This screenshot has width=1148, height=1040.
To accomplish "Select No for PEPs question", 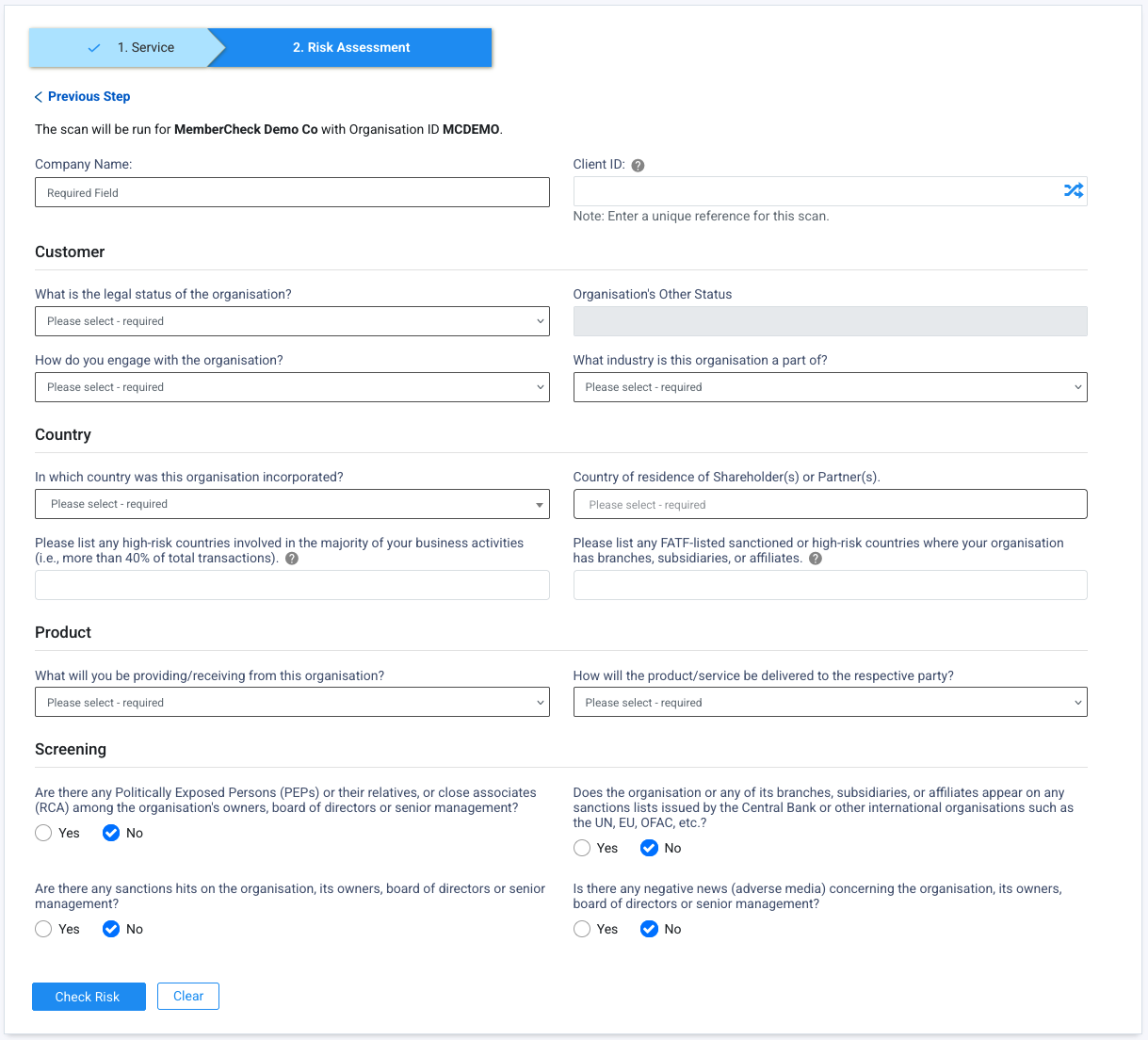I will coord(111,833).
